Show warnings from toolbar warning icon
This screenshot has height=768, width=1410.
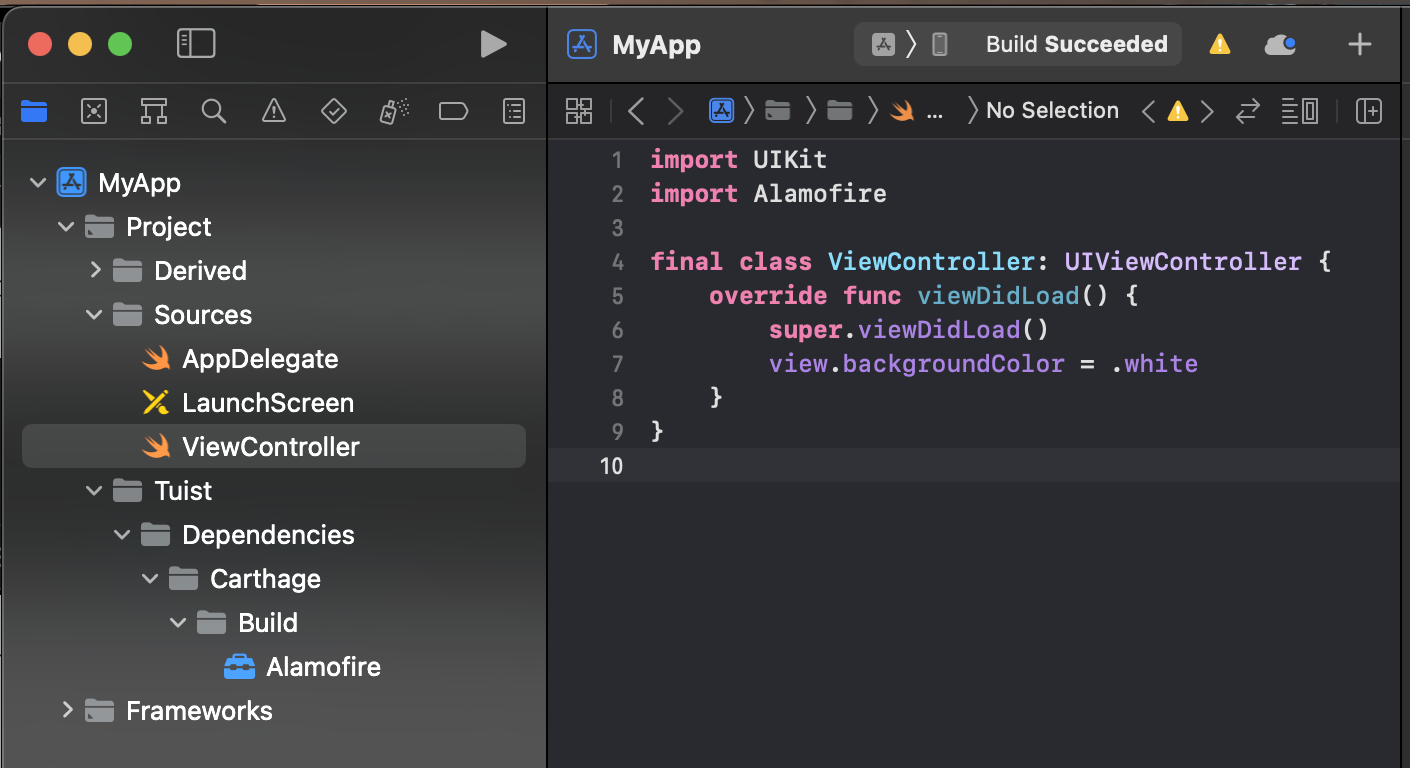coord(1219,44)
